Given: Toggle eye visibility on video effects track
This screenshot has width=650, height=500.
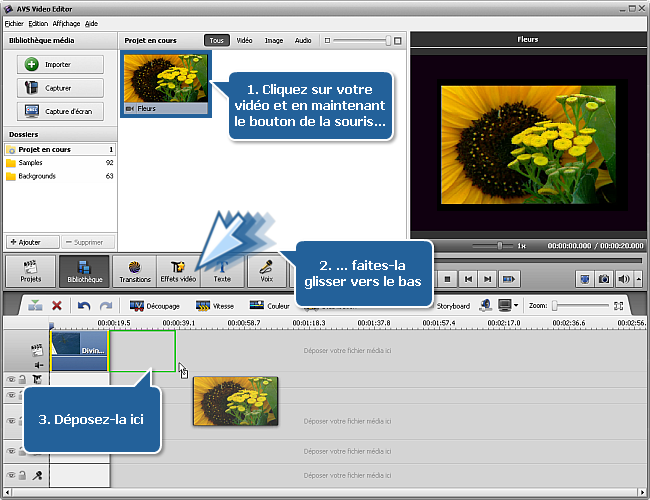Looking at the screenshot, I should (x=11, y=380).
